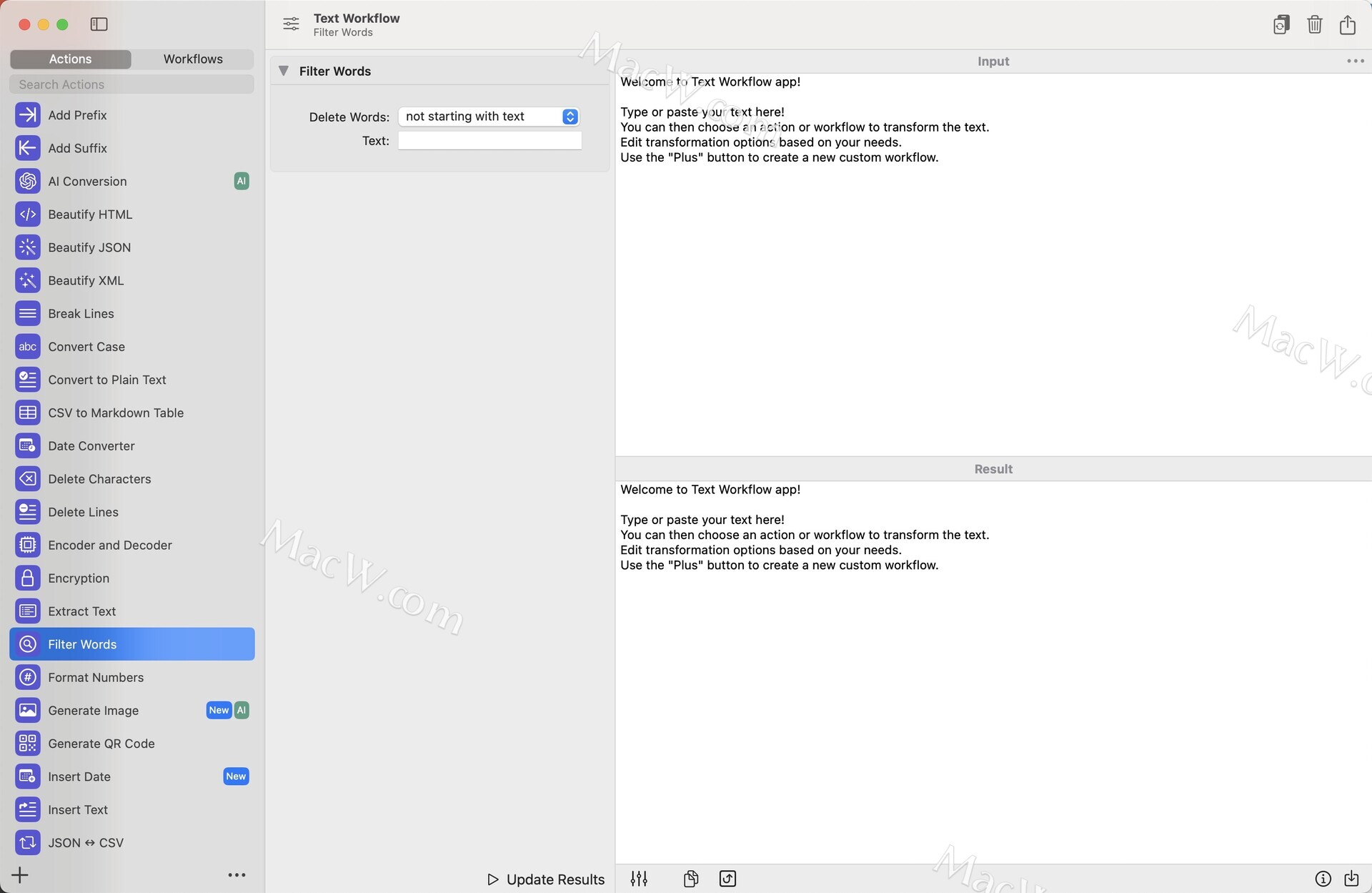The image size is (1372, 893).
Task: Click the Generate QR Code icon
Action: (27, 744)
